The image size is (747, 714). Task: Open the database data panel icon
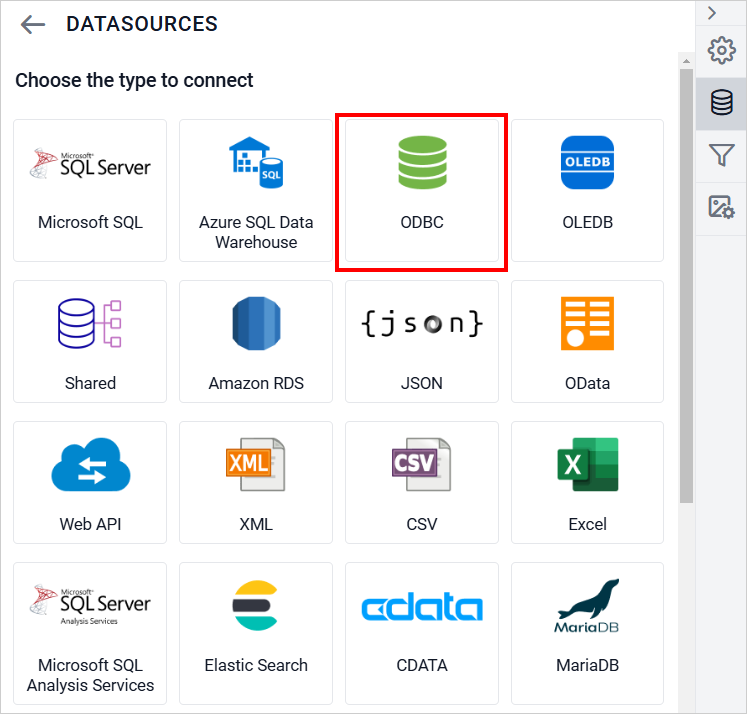tap(721, 102)
